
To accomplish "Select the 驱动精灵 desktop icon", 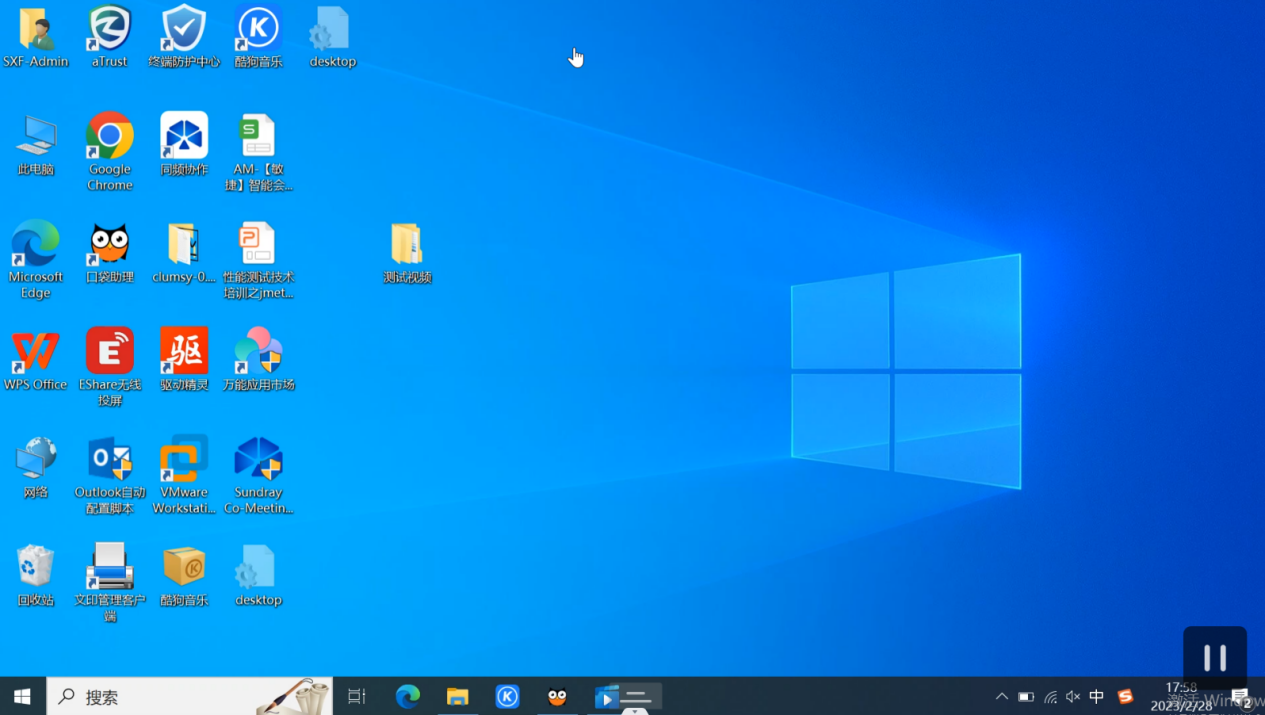I will point(184,352).
